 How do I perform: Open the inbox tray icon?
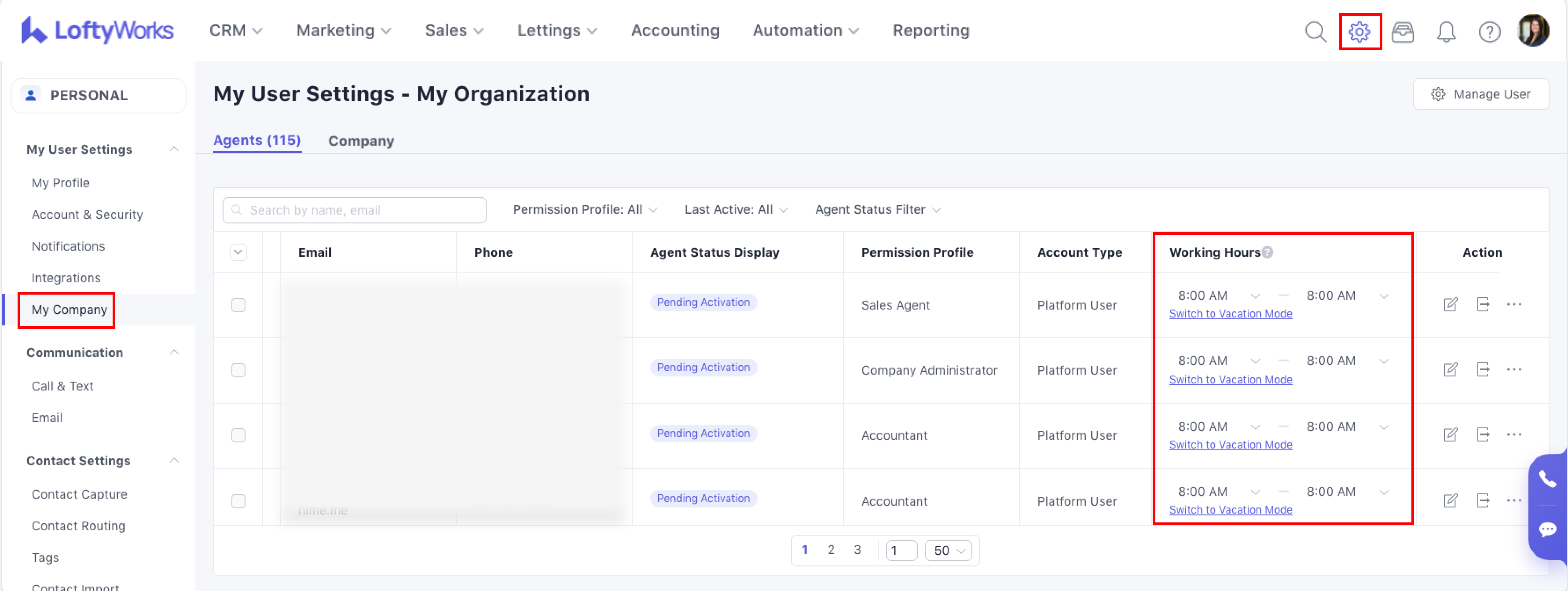(x=1403, y=32)
